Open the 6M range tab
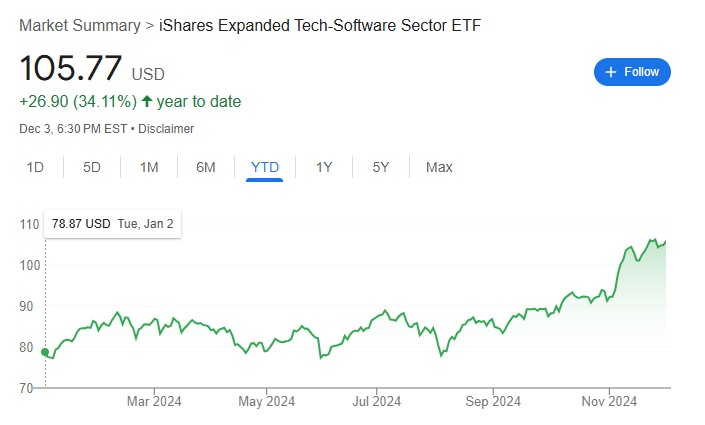 tap(206, 167)
